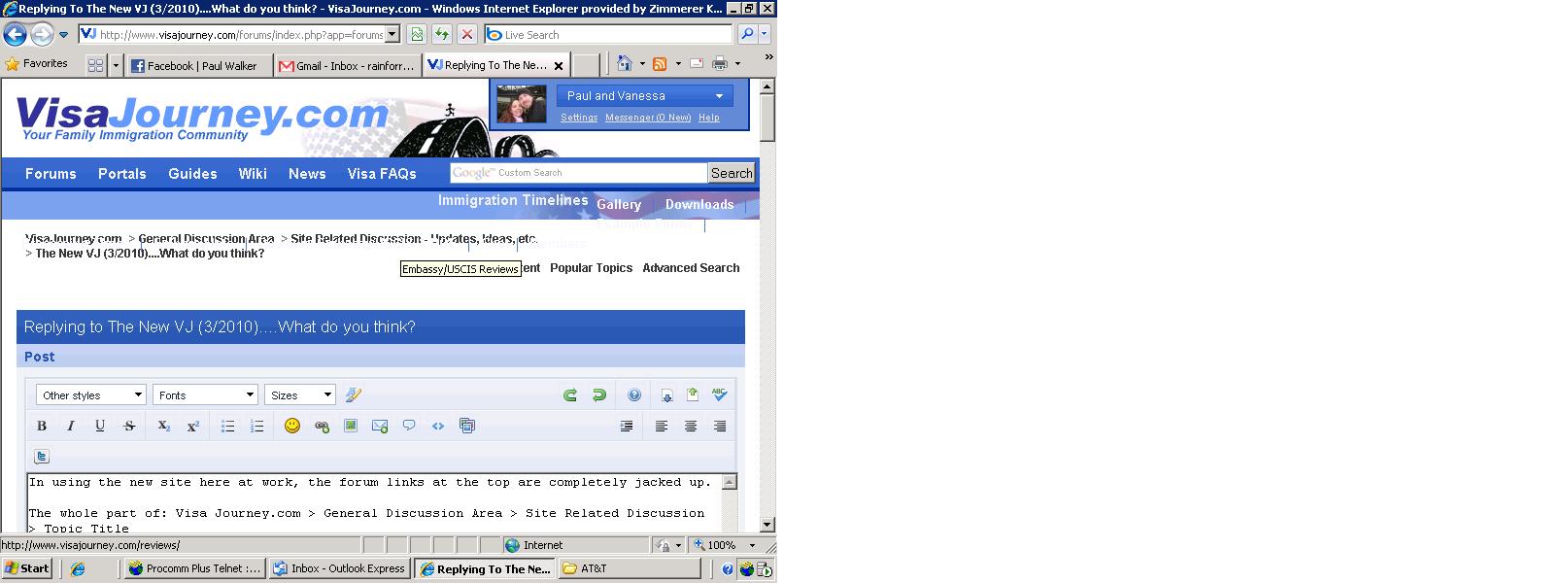Image resolution: width=1568 pixels, height=583 pixels.
Task: Go back to the previous page
Action: (x=15, y=34)
